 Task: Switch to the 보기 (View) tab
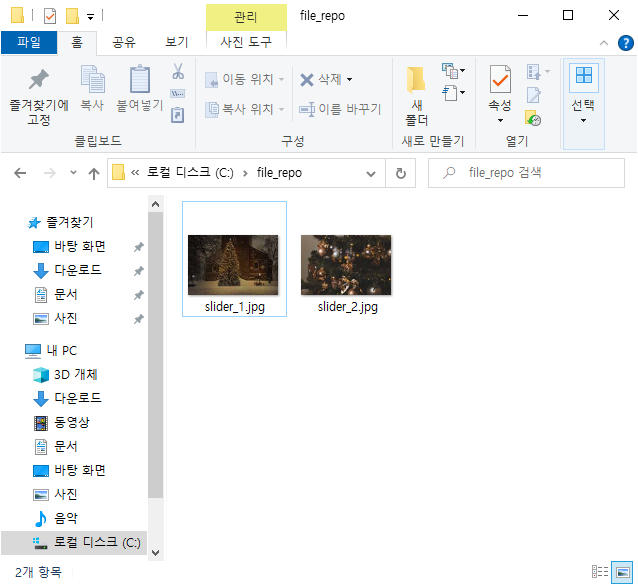point(177,42)
